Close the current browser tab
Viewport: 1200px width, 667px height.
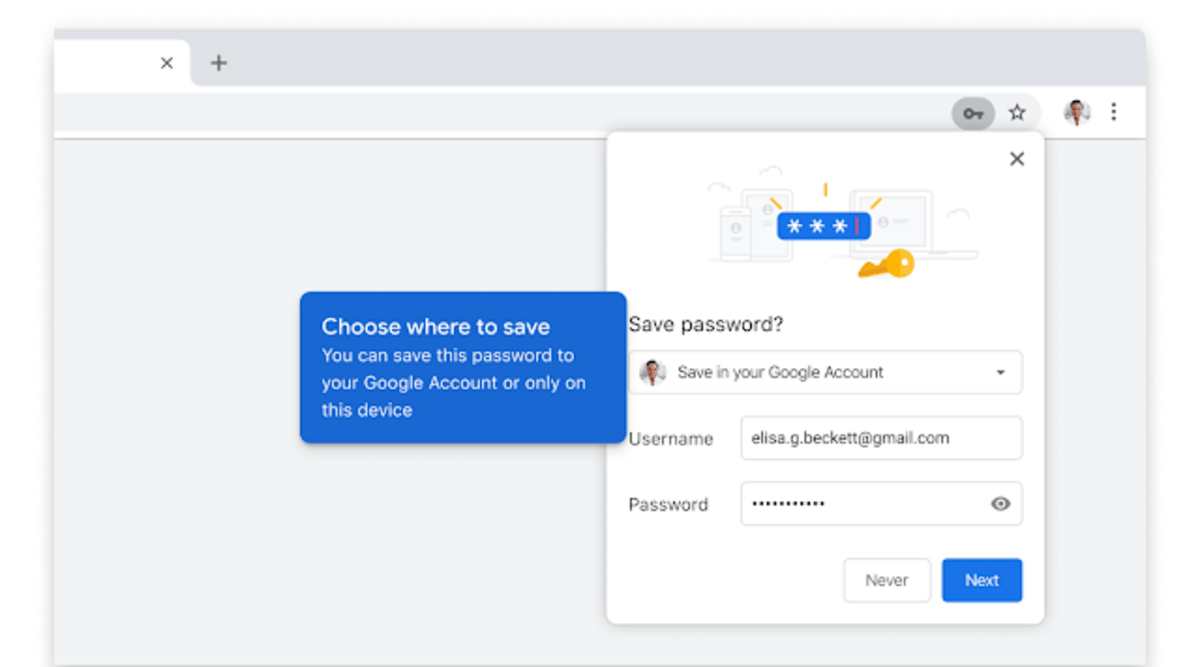coord(167,63)
